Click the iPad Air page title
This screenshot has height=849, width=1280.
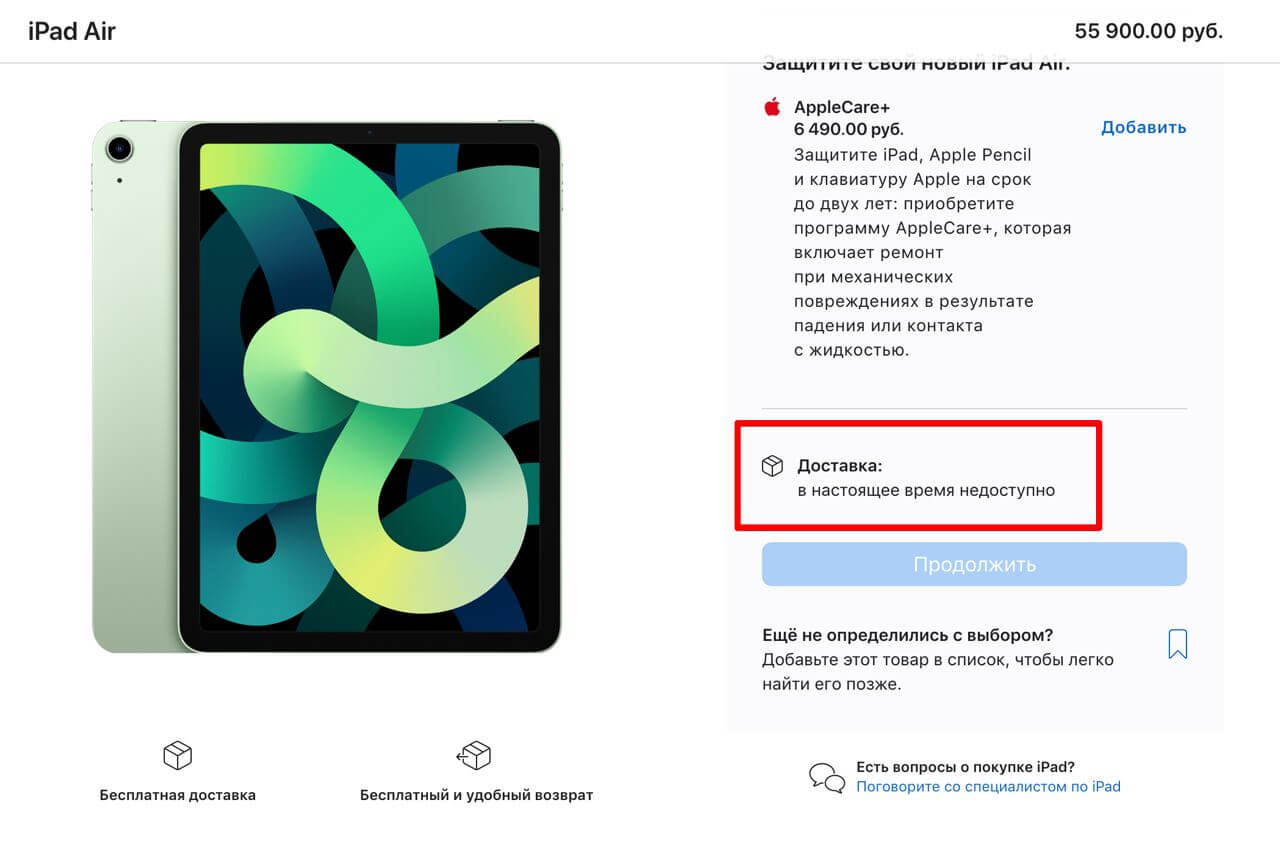coord(71,31)
